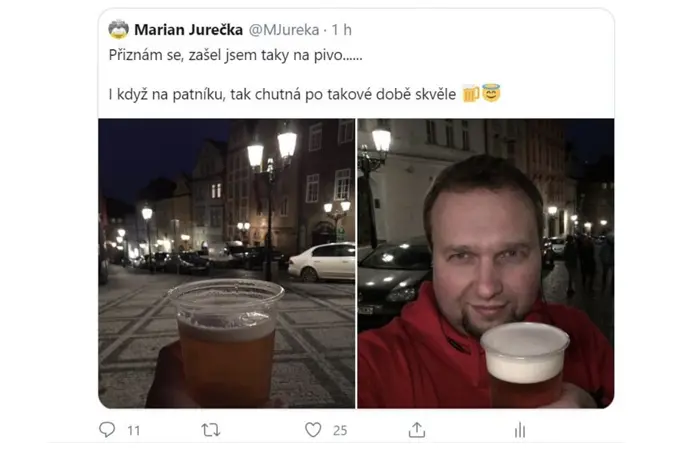The width and height of the screenshot is (675, 450).
Task: Click the halo smiley emoji
Action: (491, 93)
